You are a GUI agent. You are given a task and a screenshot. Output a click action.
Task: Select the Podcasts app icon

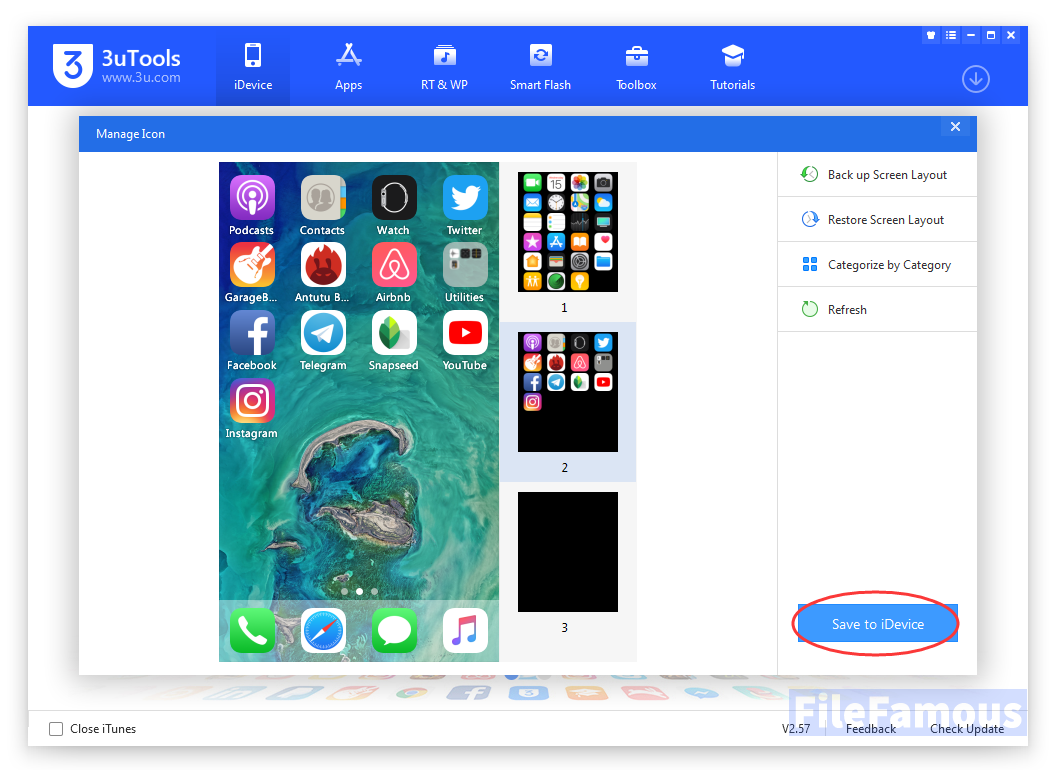[252, 198]
